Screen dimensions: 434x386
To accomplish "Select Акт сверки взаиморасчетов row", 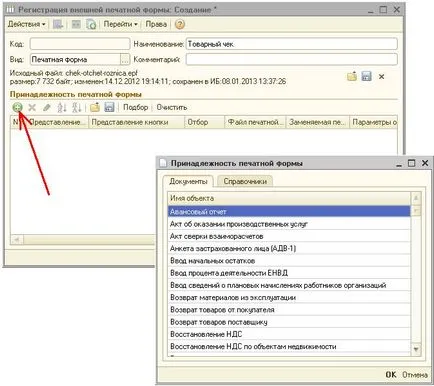I will 289,236.
